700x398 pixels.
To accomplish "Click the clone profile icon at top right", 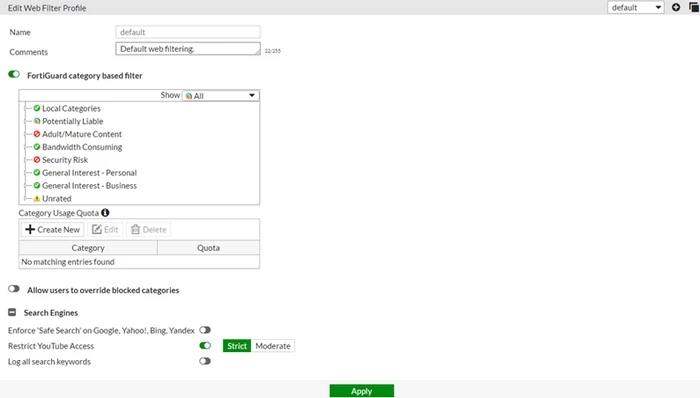I will click(694, 8).
